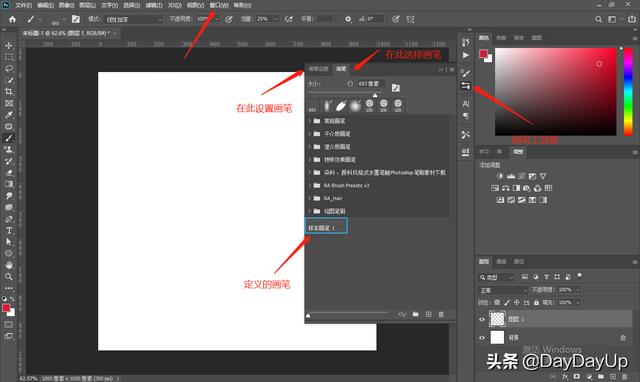
Task: Select the Pen tool
Action: (9, 219)
